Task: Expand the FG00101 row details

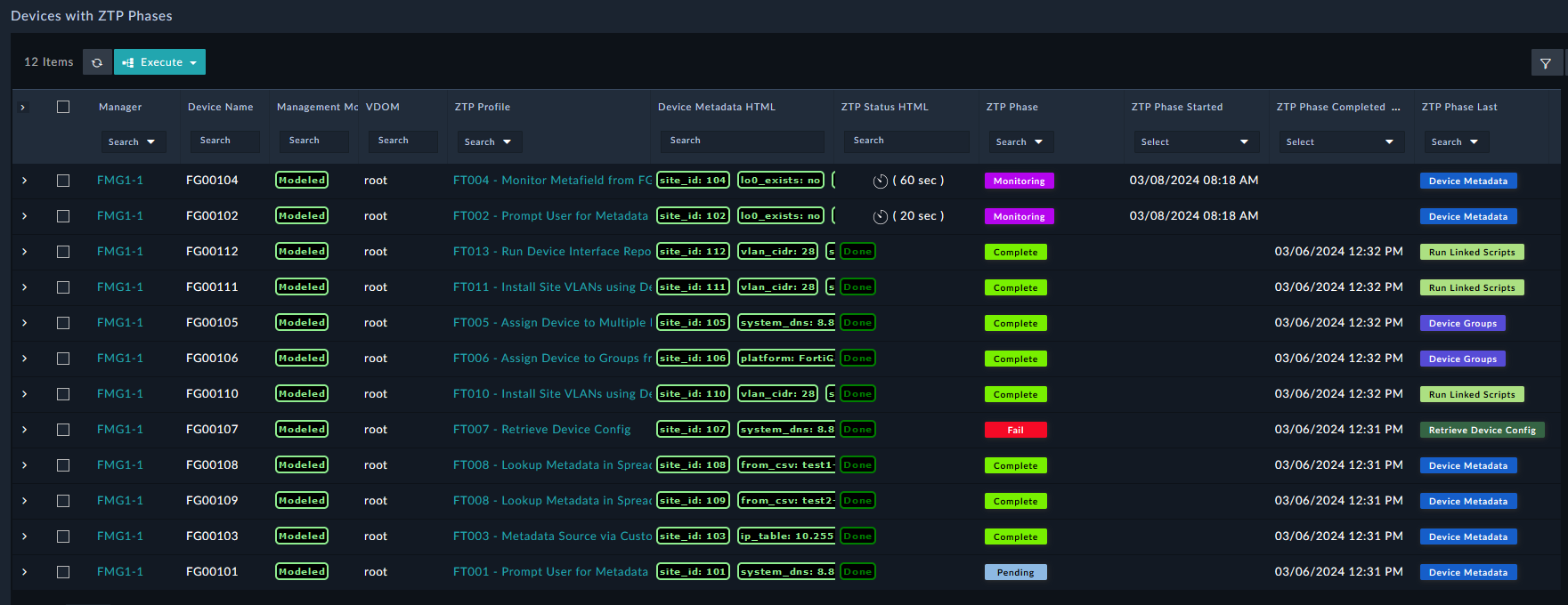Action: pos(24,572)
